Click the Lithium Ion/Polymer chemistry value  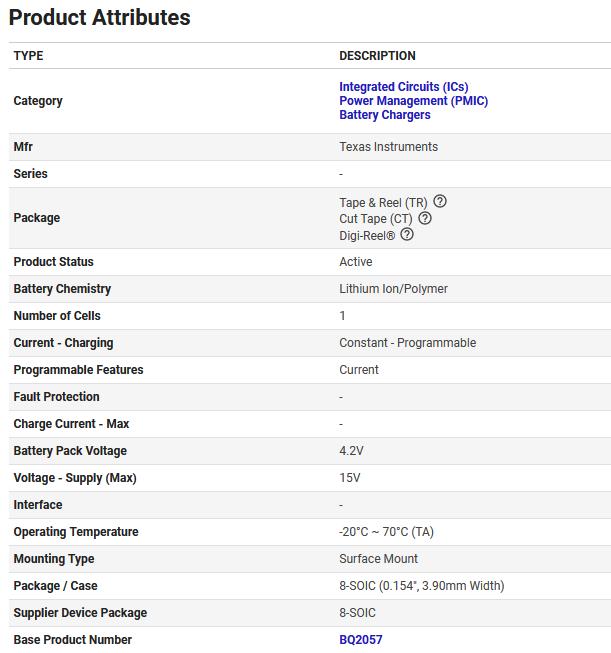(x=393, y=289)
